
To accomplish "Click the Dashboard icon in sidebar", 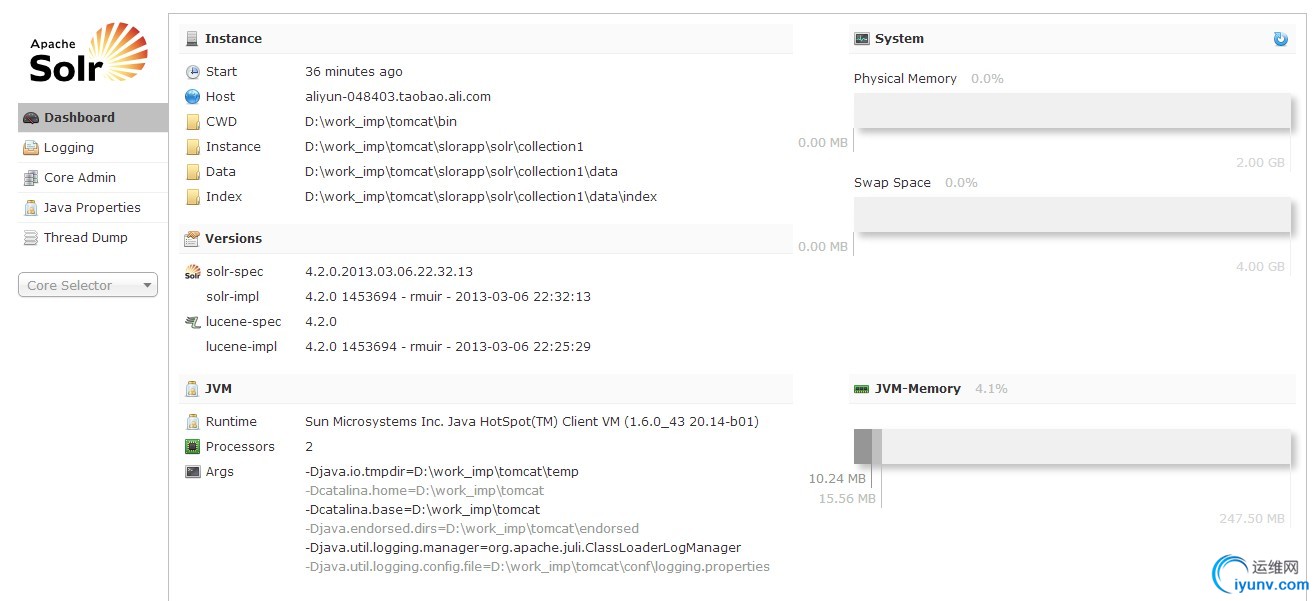I will tap(31, 118).
